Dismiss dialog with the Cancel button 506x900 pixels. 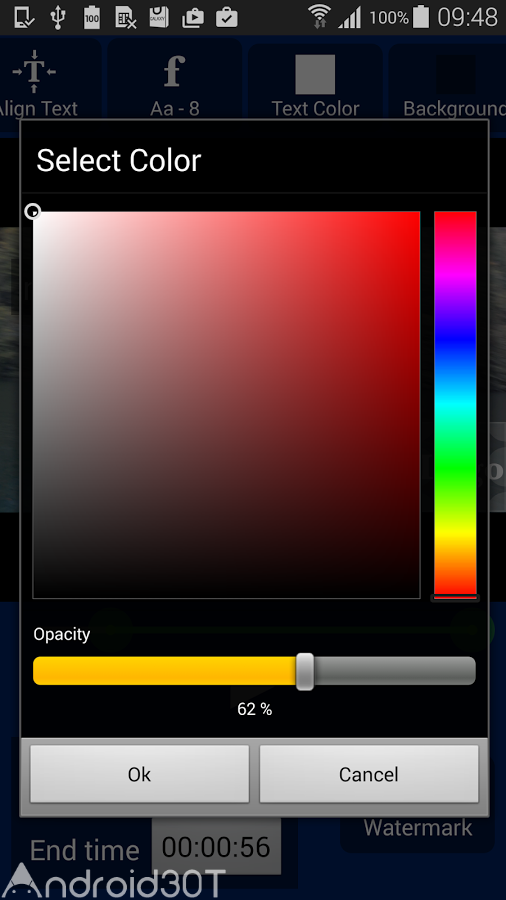coord(368,774)
